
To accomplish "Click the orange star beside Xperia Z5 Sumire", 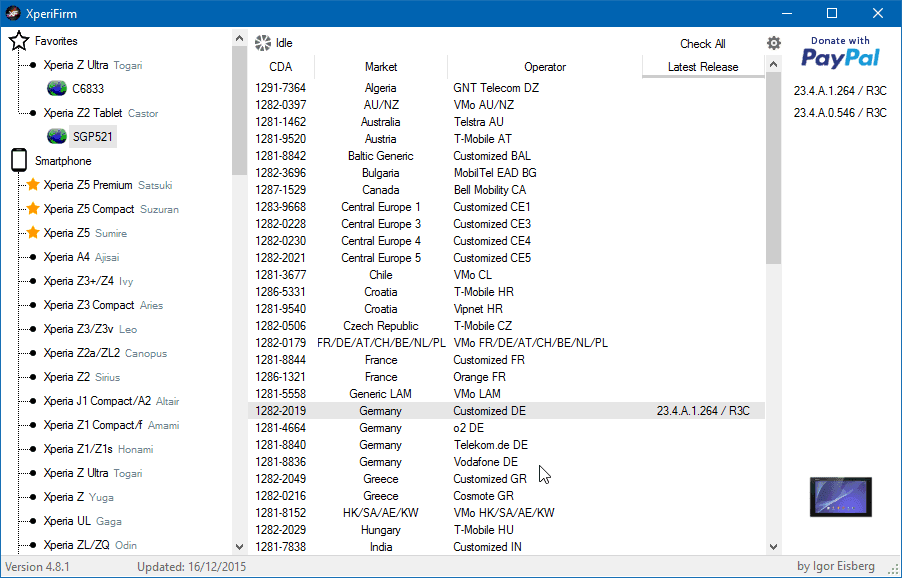I will coord(33,232).
